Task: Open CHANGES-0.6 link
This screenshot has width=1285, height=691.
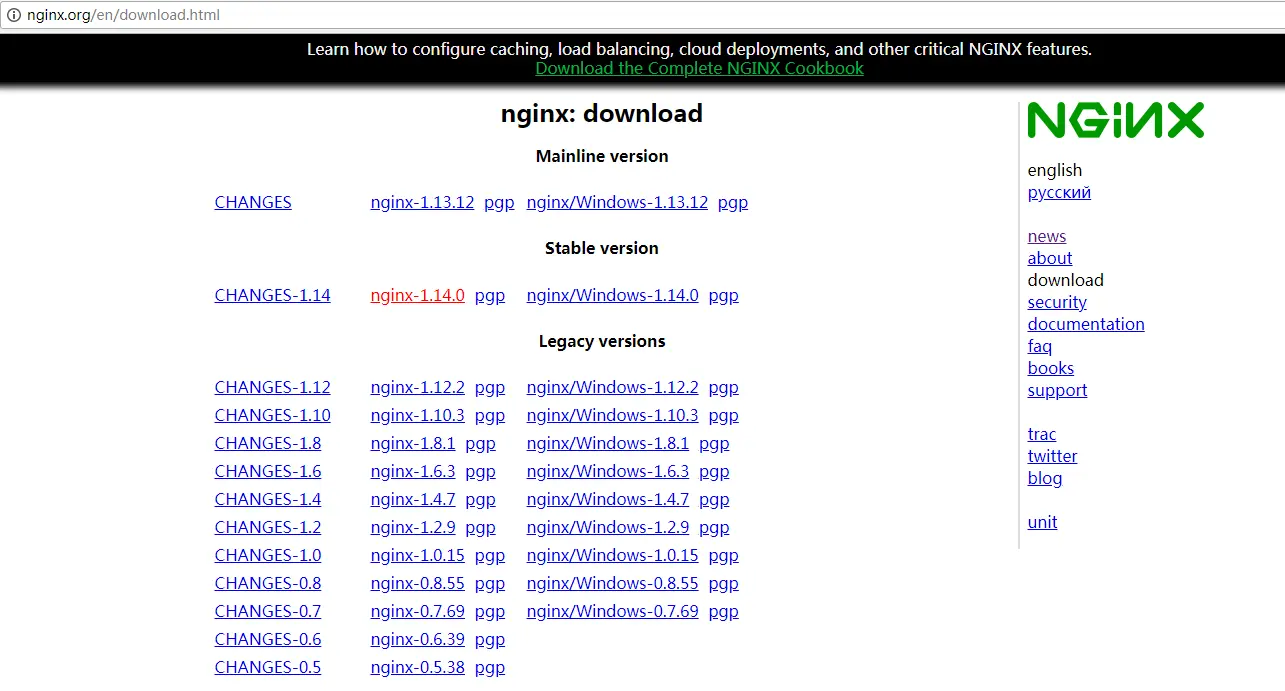Action: [x=267, y=639]
